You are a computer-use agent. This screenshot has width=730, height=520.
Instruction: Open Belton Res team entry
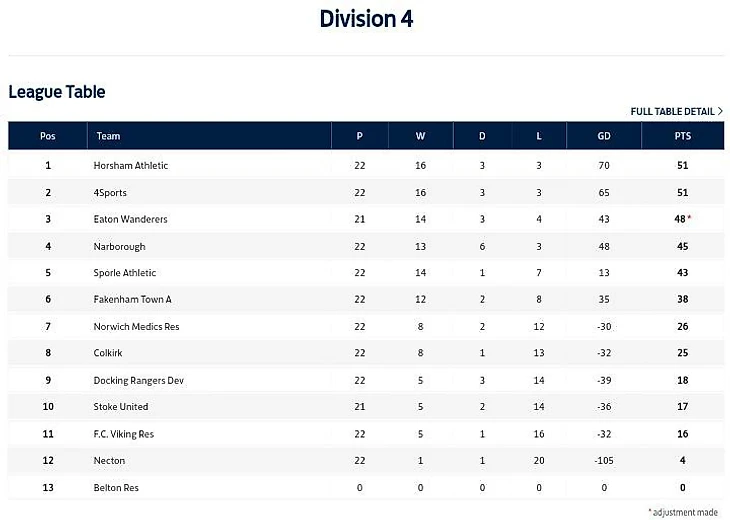coord(116,487)
